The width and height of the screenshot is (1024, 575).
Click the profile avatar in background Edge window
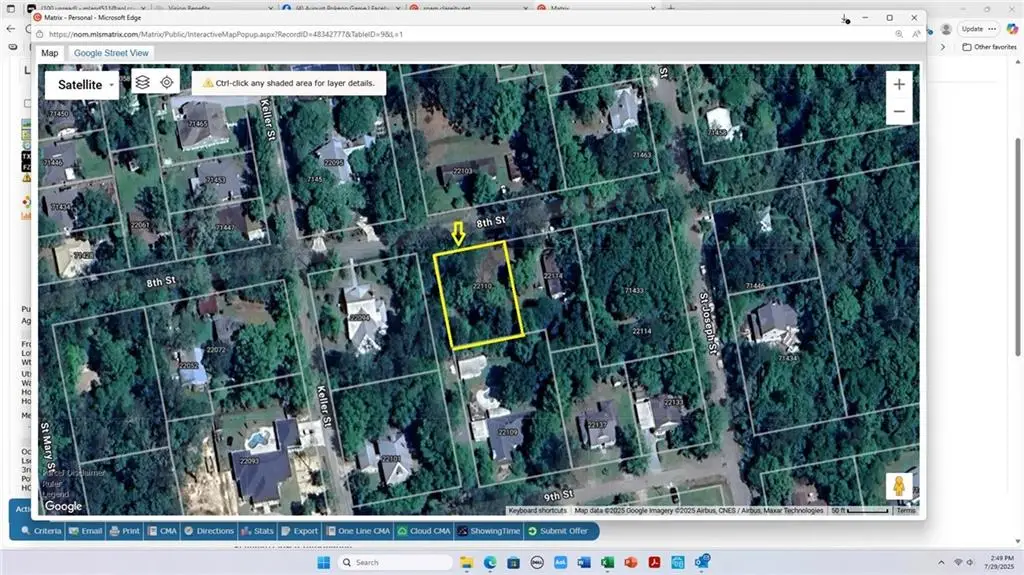coord(946,29)
